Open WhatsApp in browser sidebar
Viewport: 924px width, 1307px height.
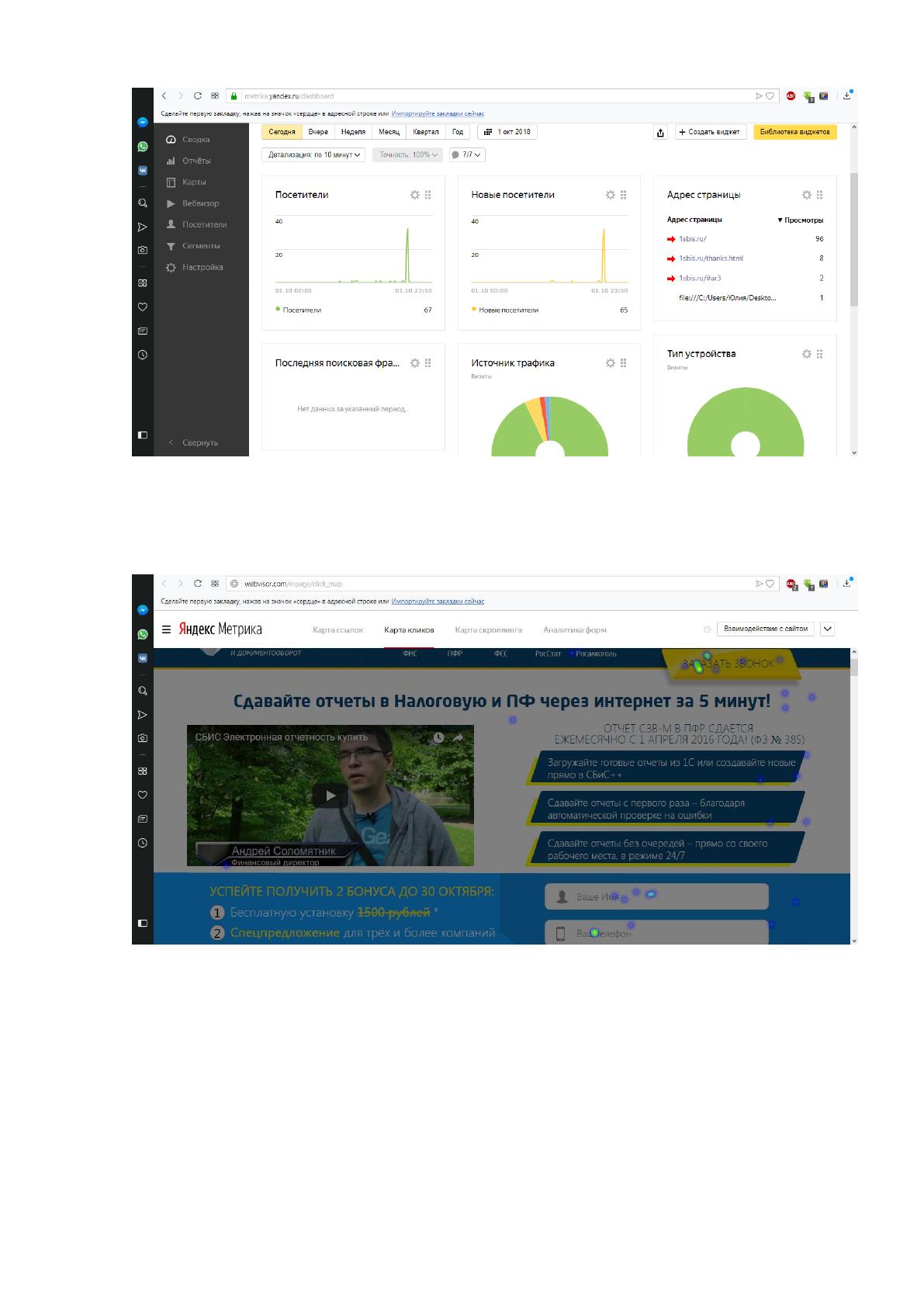tap(143, 147)
